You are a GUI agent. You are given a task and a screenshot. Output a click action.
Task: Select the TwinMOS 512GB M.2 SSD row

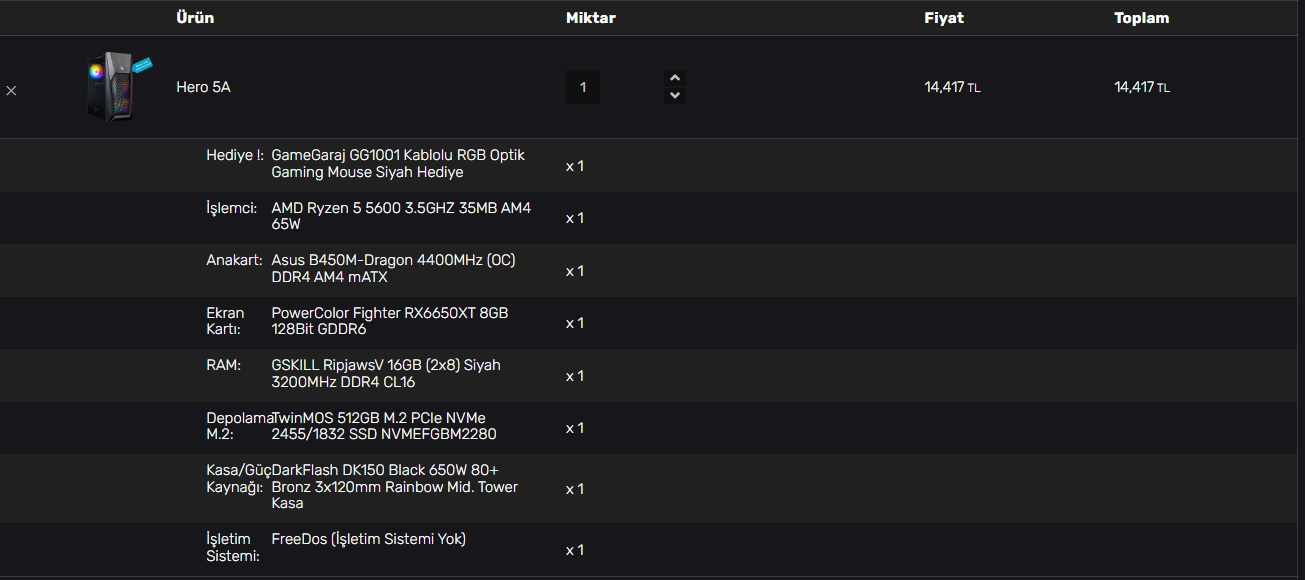tap(652, 428)
